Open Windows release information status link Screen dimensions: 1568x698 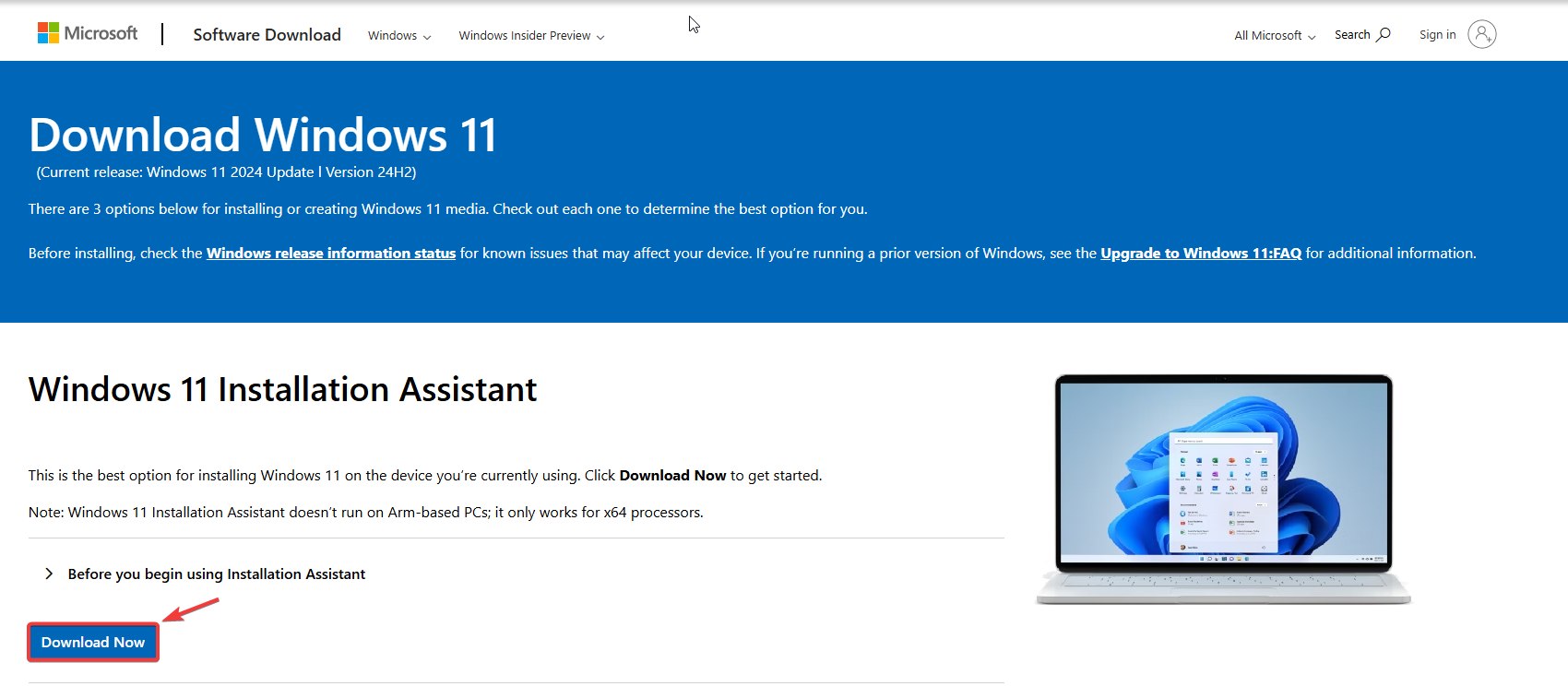[331, 253]
